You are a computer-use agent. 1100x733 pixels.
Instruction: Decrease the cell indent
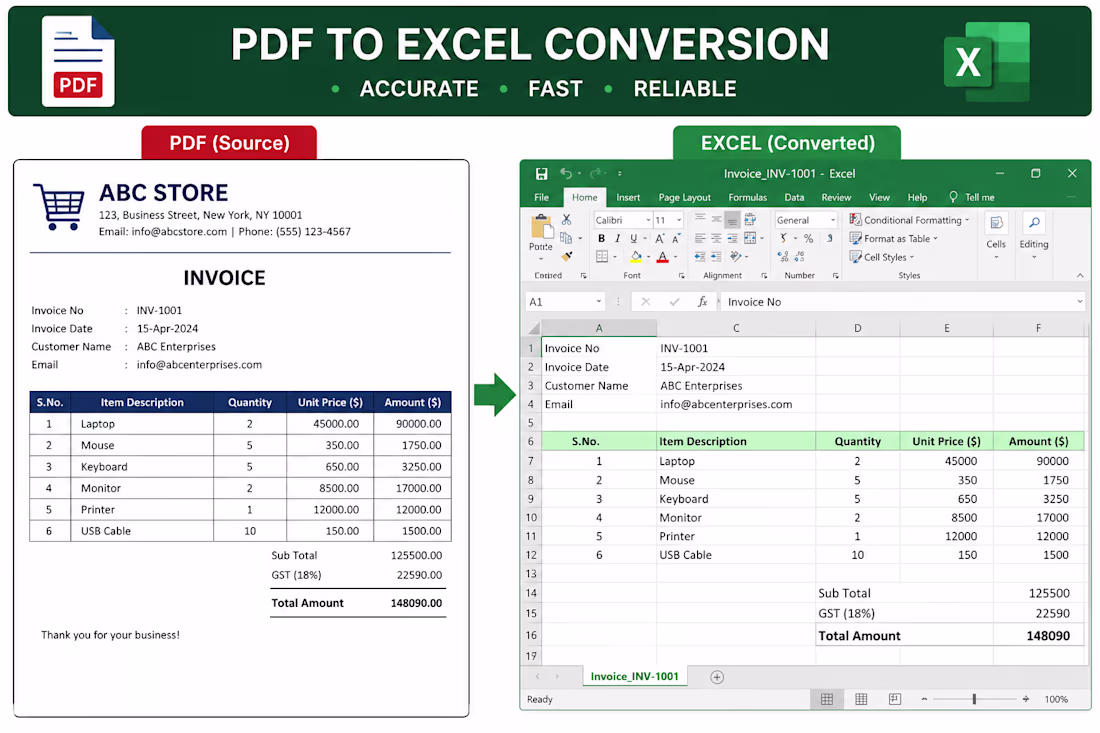point(700,257)
